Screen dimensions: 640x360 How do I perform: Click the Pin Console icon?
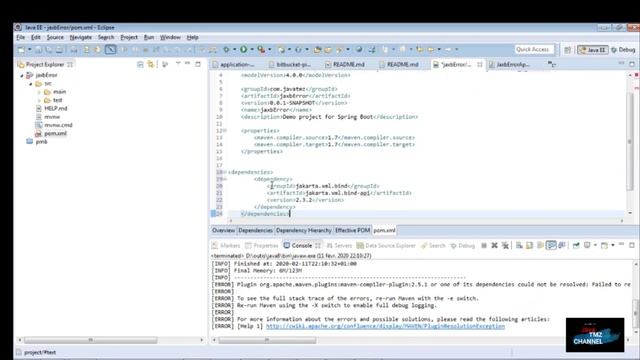pos(576,245)
